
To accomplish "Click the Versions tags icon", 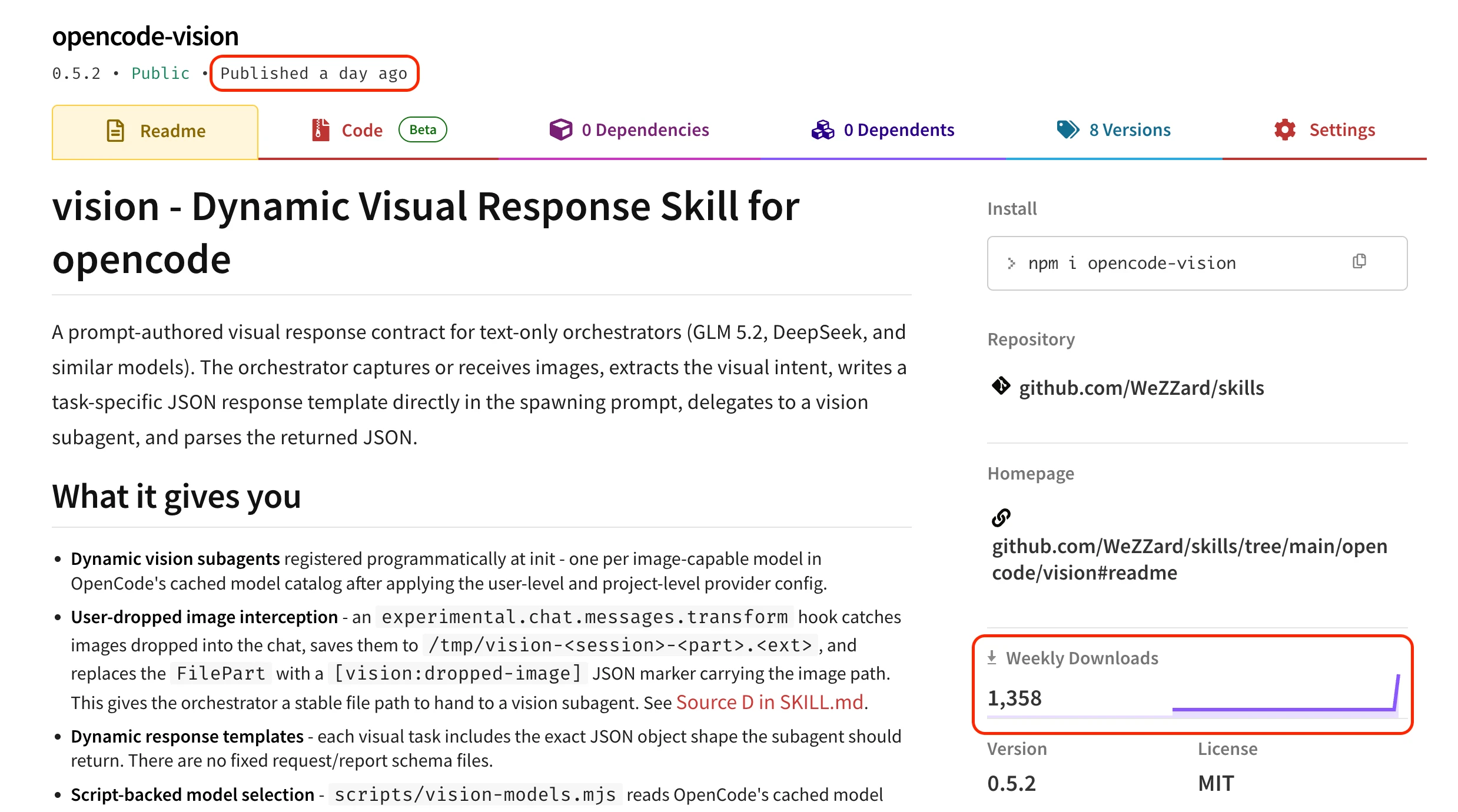I will tap(1068, 129).
